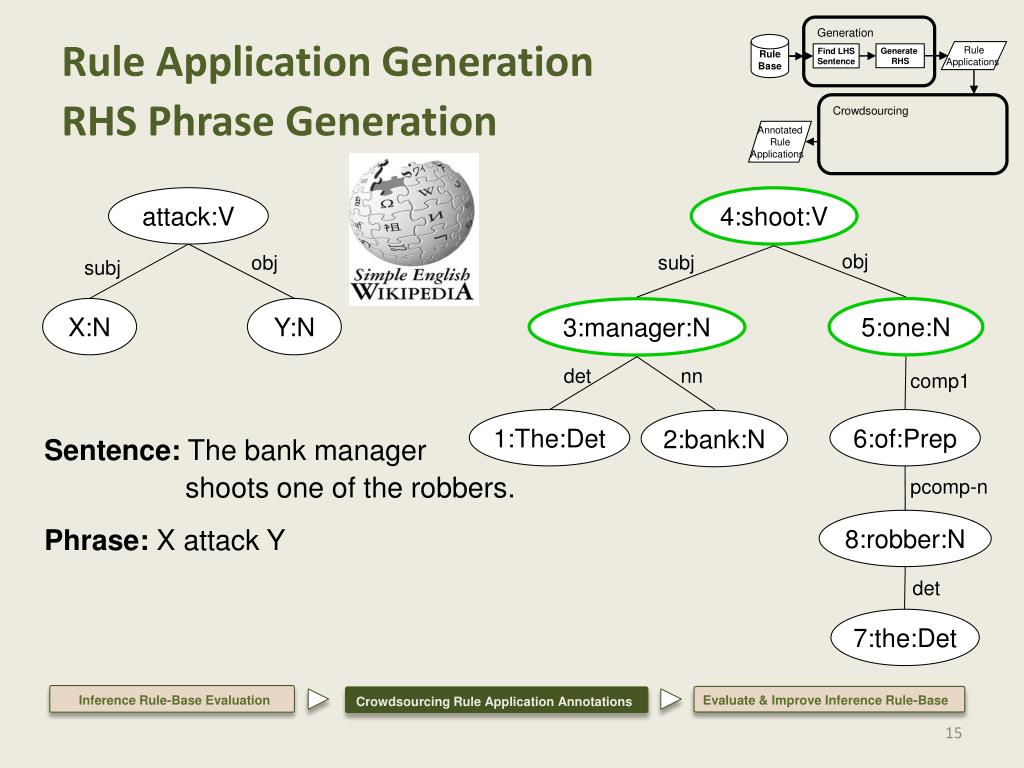Click Evaluate & Improve Inference Rule-Base button
Screen dimensions: 1024x768
pos(828,700)
